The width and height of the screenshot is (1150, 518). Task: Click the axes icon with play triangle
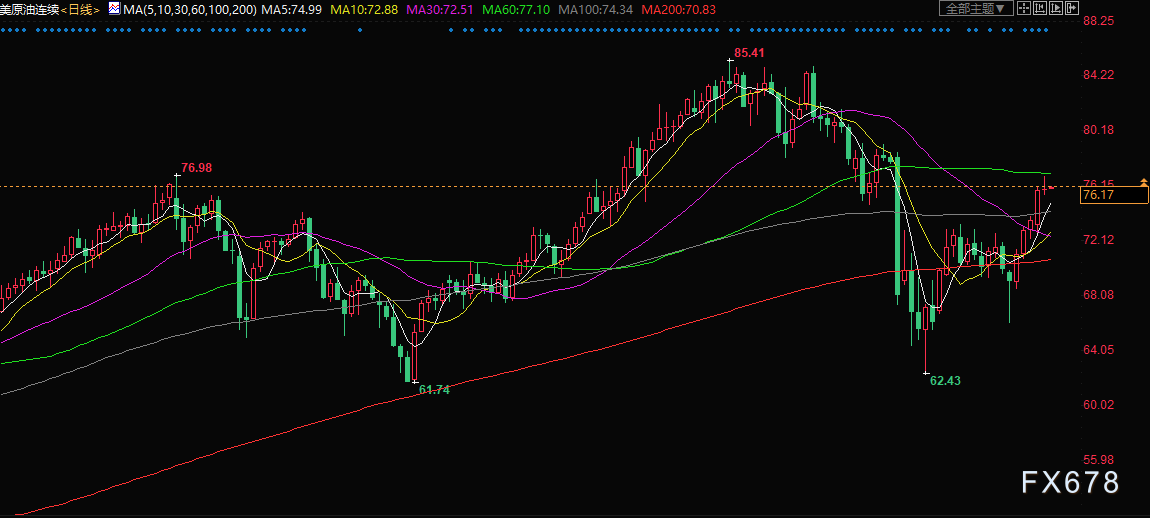pos(1056,8)
